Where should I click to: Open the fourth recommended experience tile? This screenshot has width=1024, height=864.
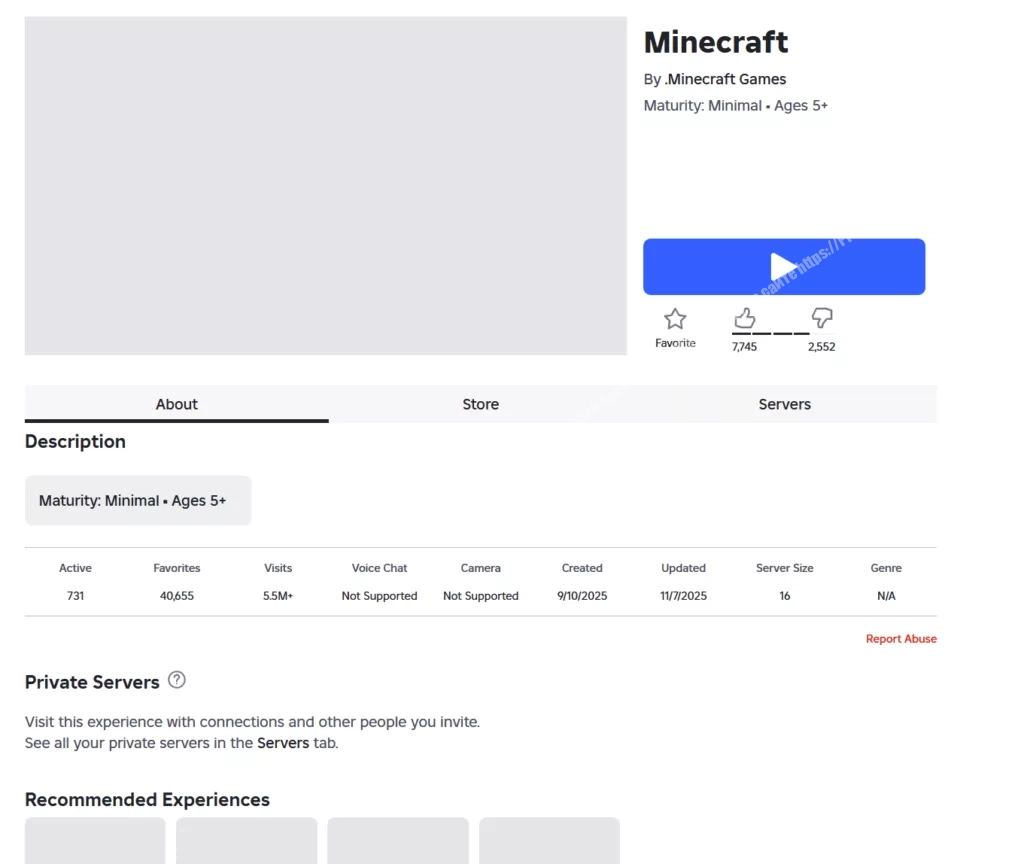(549, 840)
